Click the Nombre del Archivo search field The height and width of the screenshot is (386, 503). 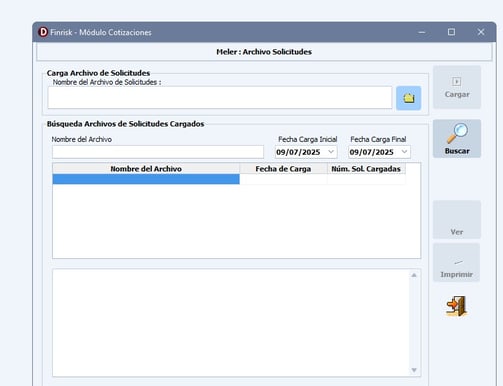[x=158, y=152]
